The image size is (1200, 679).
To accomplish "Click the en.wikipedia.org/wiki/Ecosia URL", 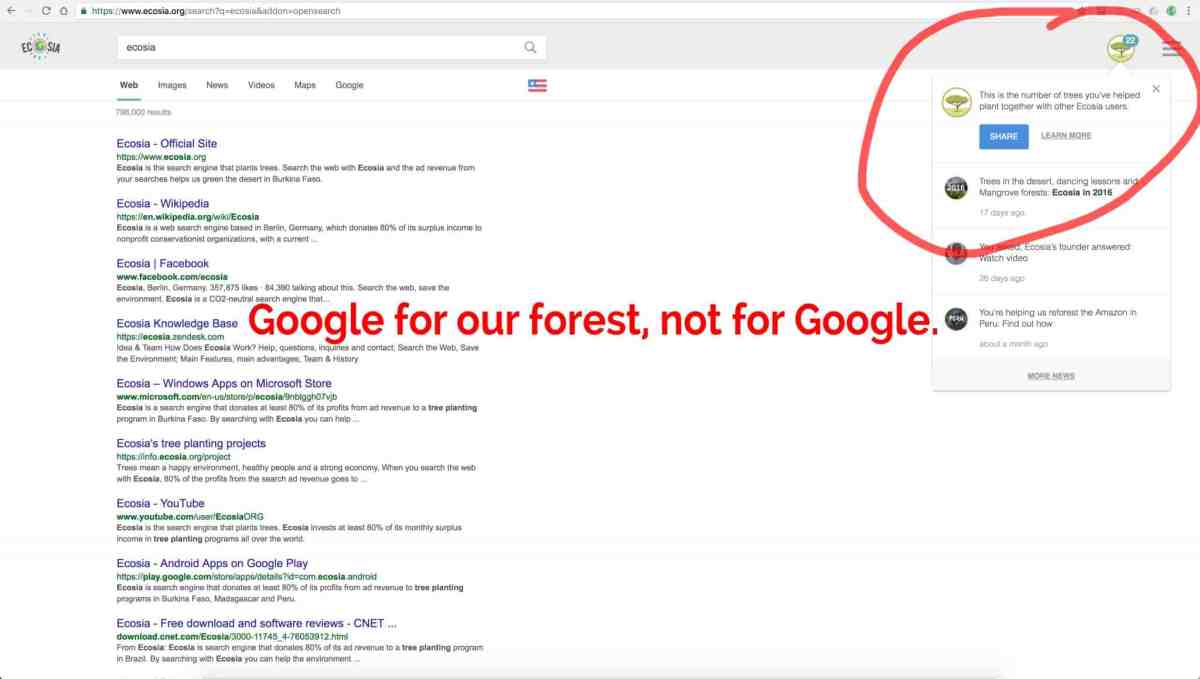I will (x=188, y=217).
